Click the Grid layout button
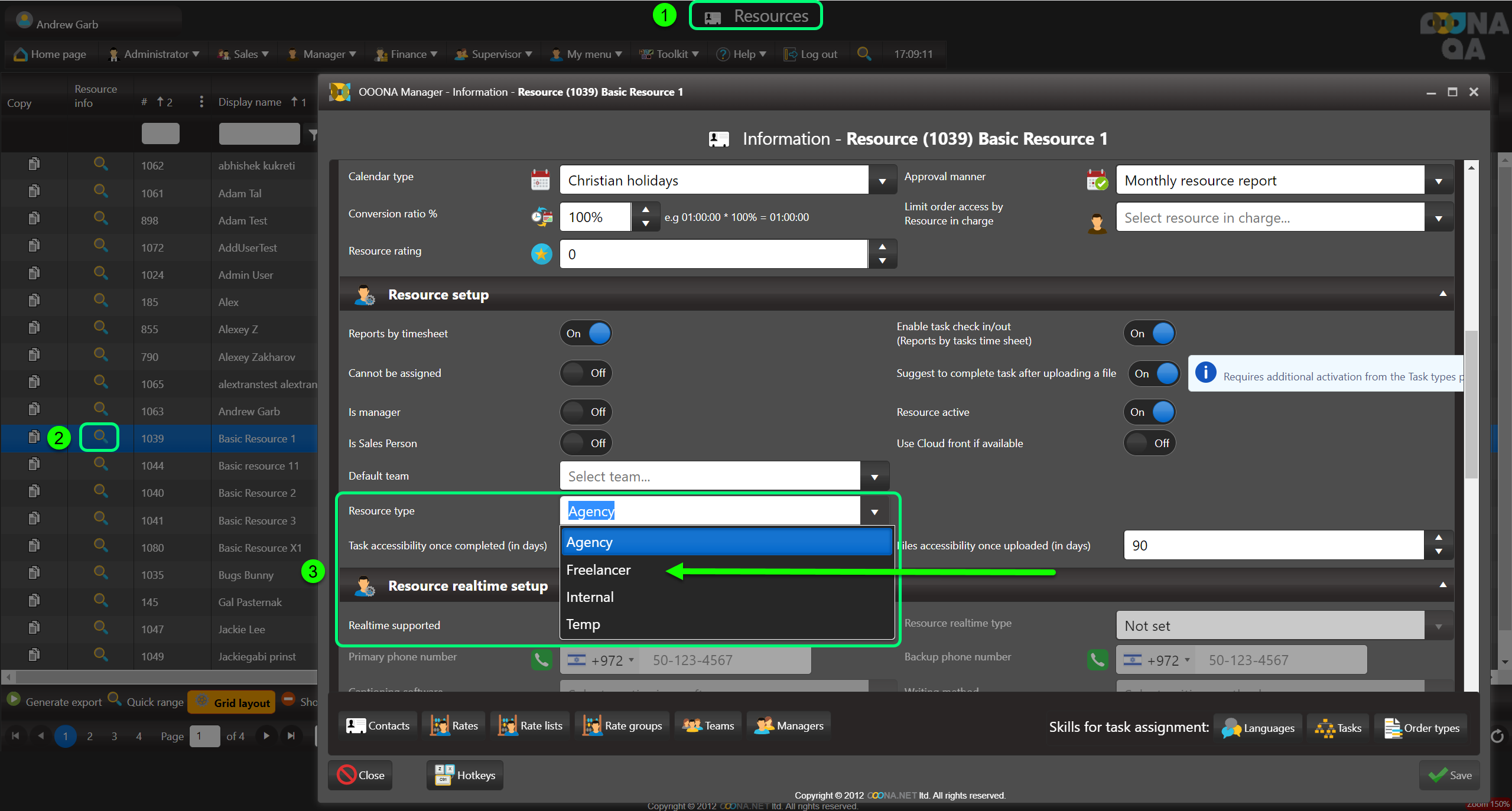1512x811 pixels. point(232,702)
